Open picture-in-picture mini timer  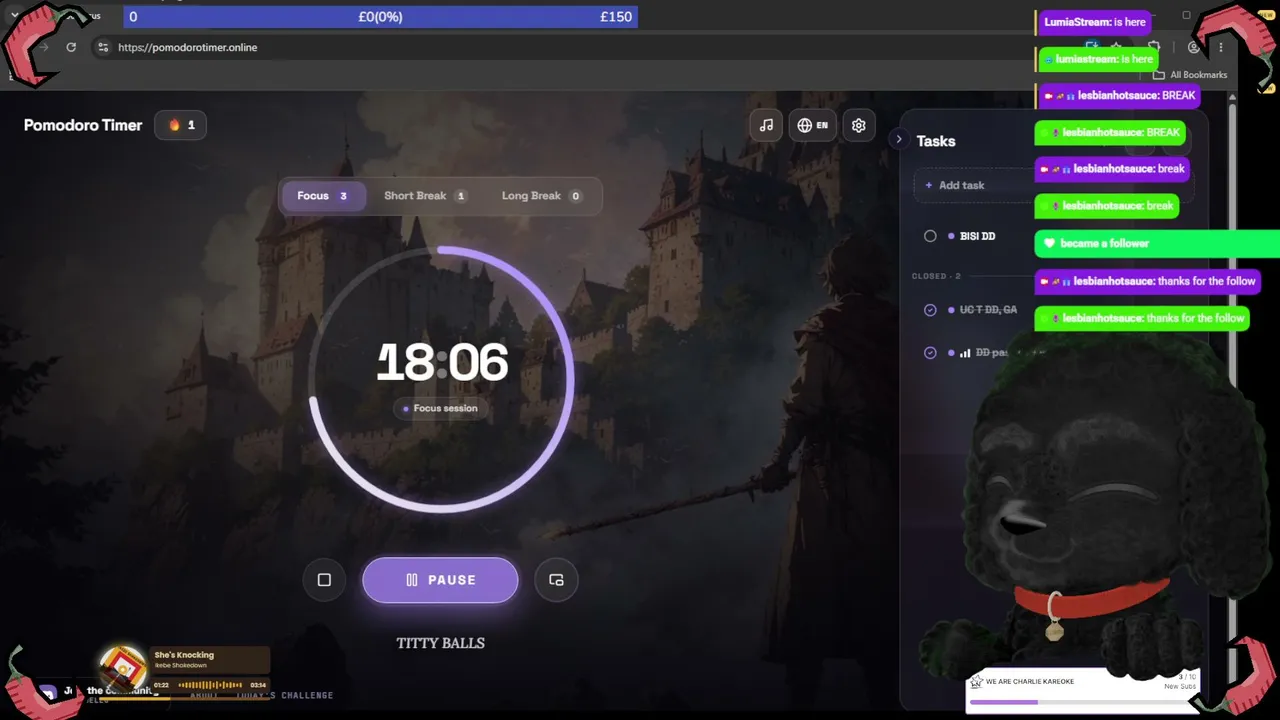[x=556, y=580]
